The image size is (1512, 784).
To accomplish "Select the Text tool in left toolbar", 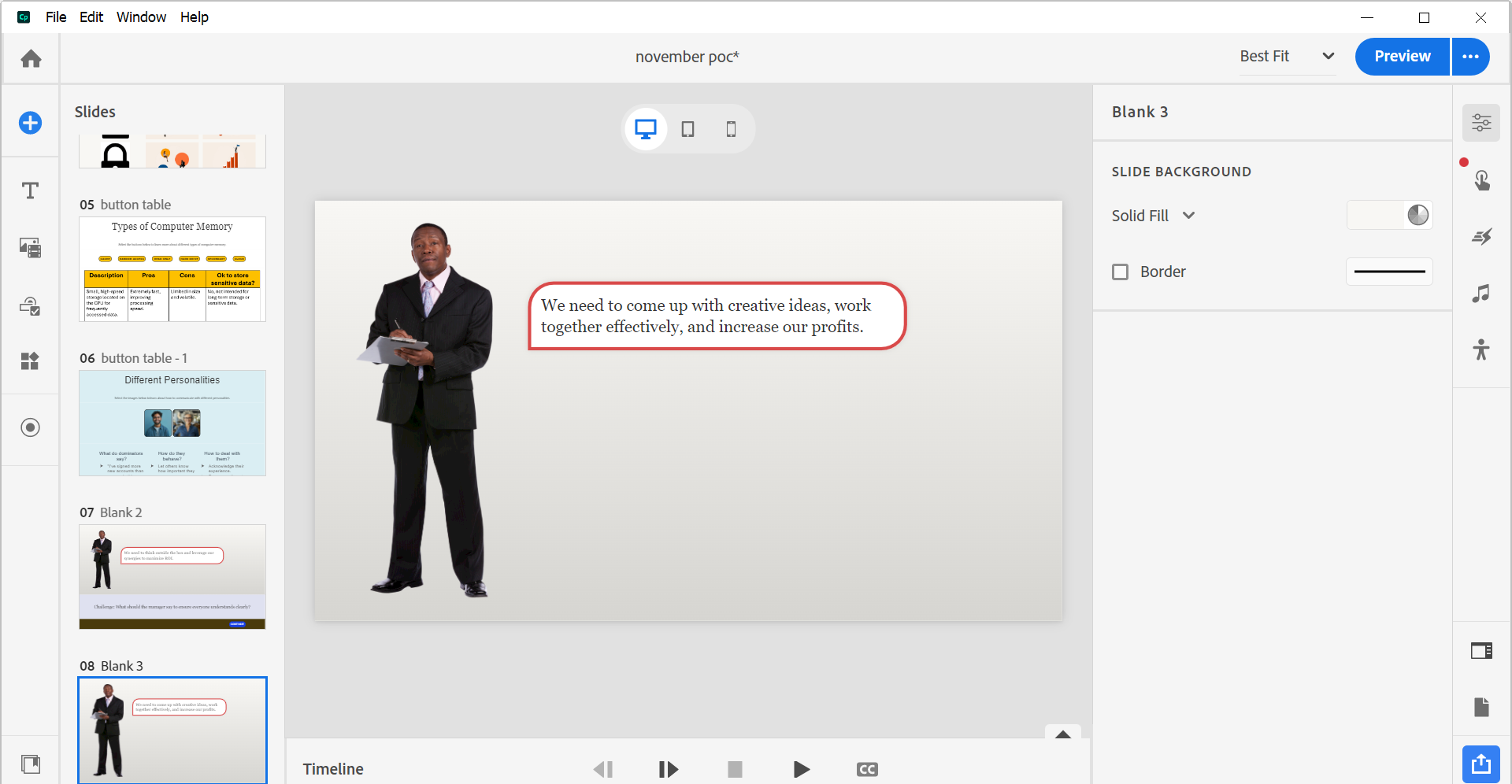I will click(x=30, y=190).
